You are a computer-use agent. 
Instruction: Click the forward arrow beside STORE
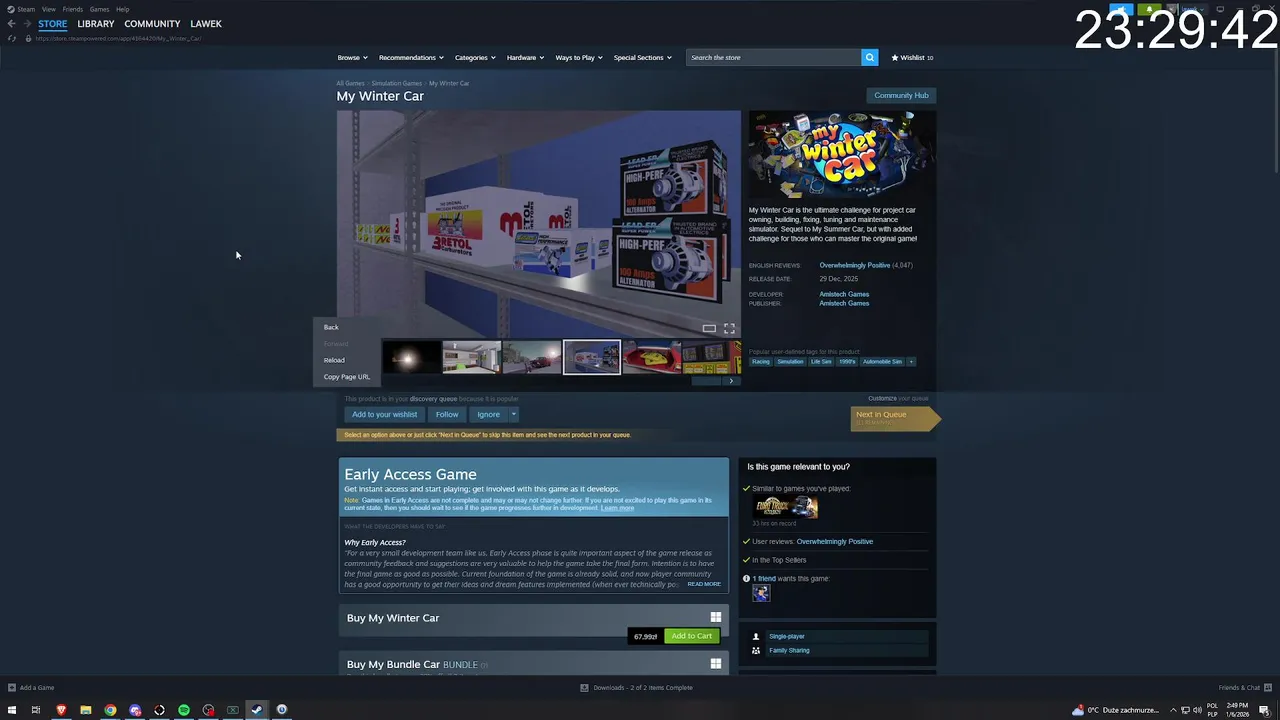pos(27,23)
